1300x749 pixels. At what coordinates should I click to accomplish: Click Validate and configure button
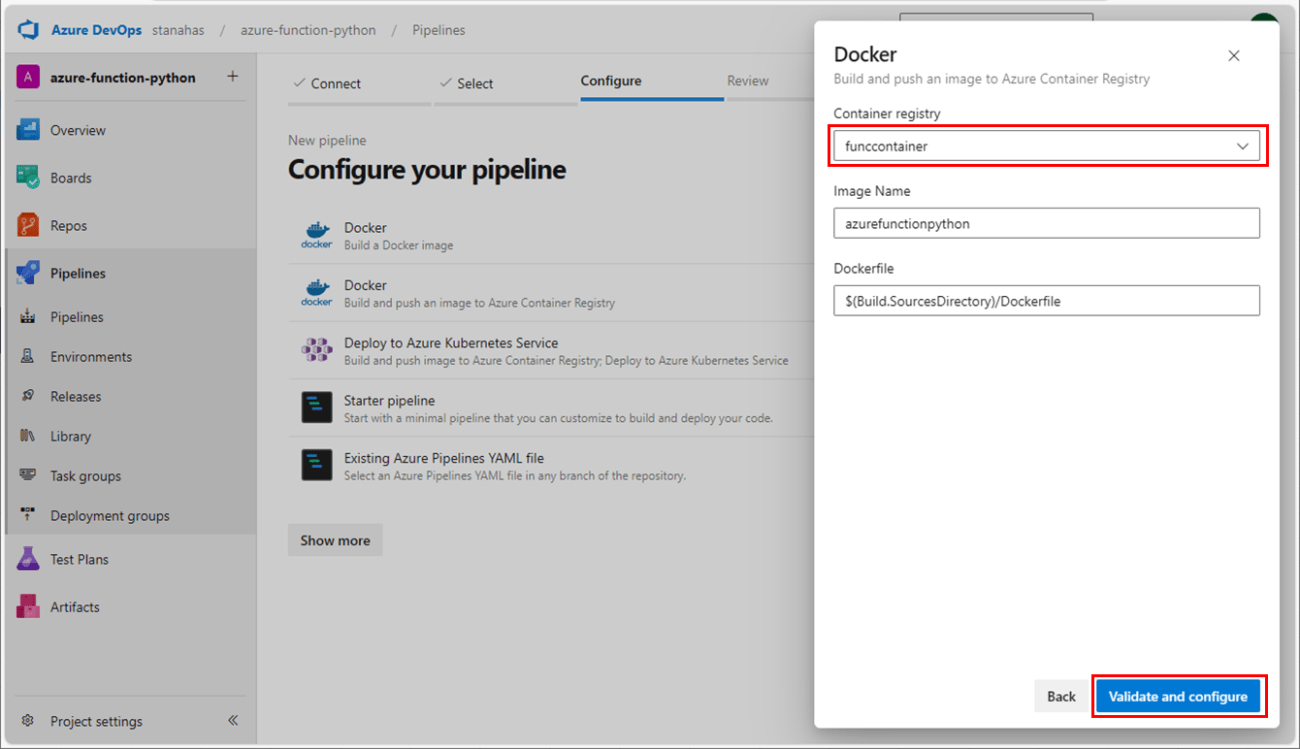coord(1178,697)
